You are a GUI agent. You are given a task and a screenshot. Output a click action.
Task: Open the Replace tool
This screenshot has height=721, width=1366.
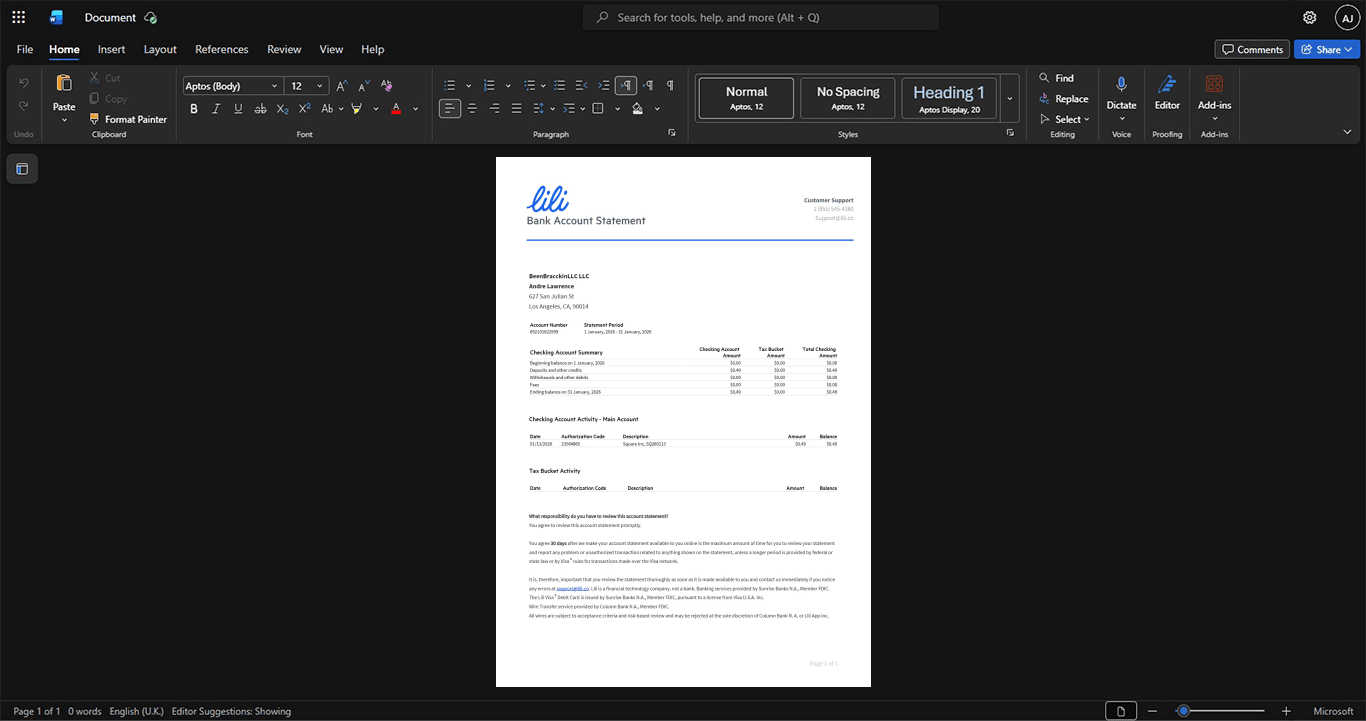(1064, 99)
